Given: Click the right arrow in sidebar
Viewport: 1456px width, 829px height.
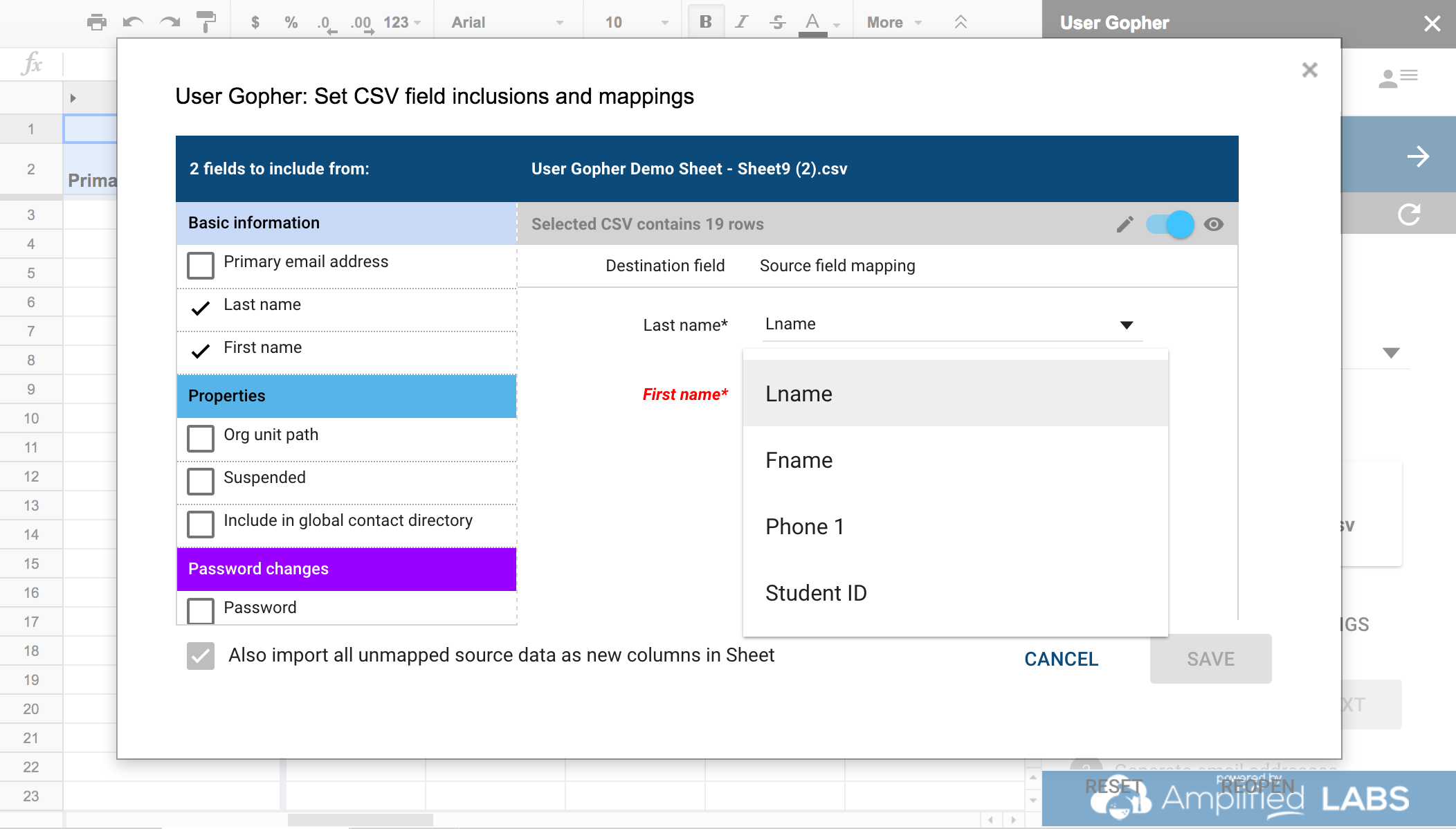Looking at the screenshot, I should click(1418, 156).
